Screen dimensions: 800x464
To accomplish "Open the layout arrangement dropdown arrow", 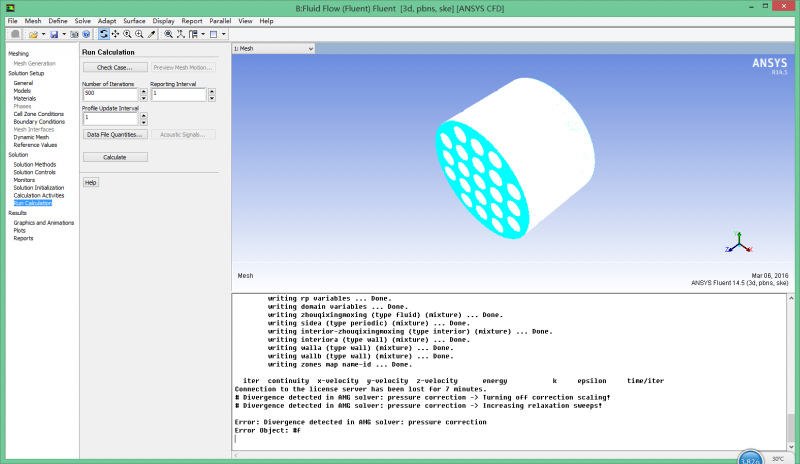I will pos(203,34).
